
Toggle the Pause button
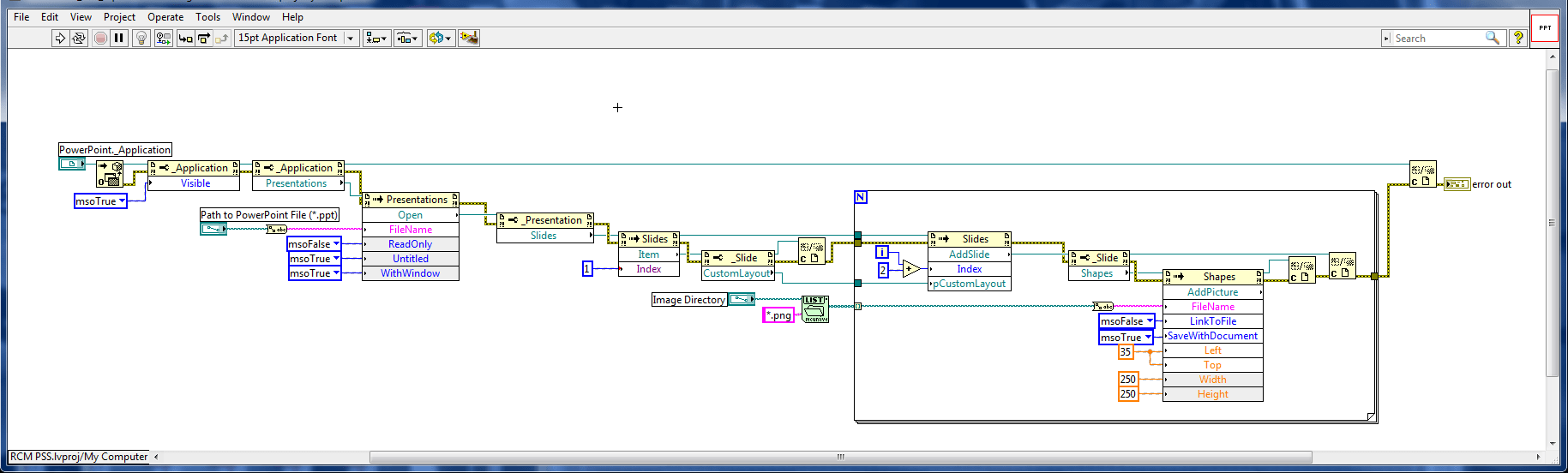119,38
